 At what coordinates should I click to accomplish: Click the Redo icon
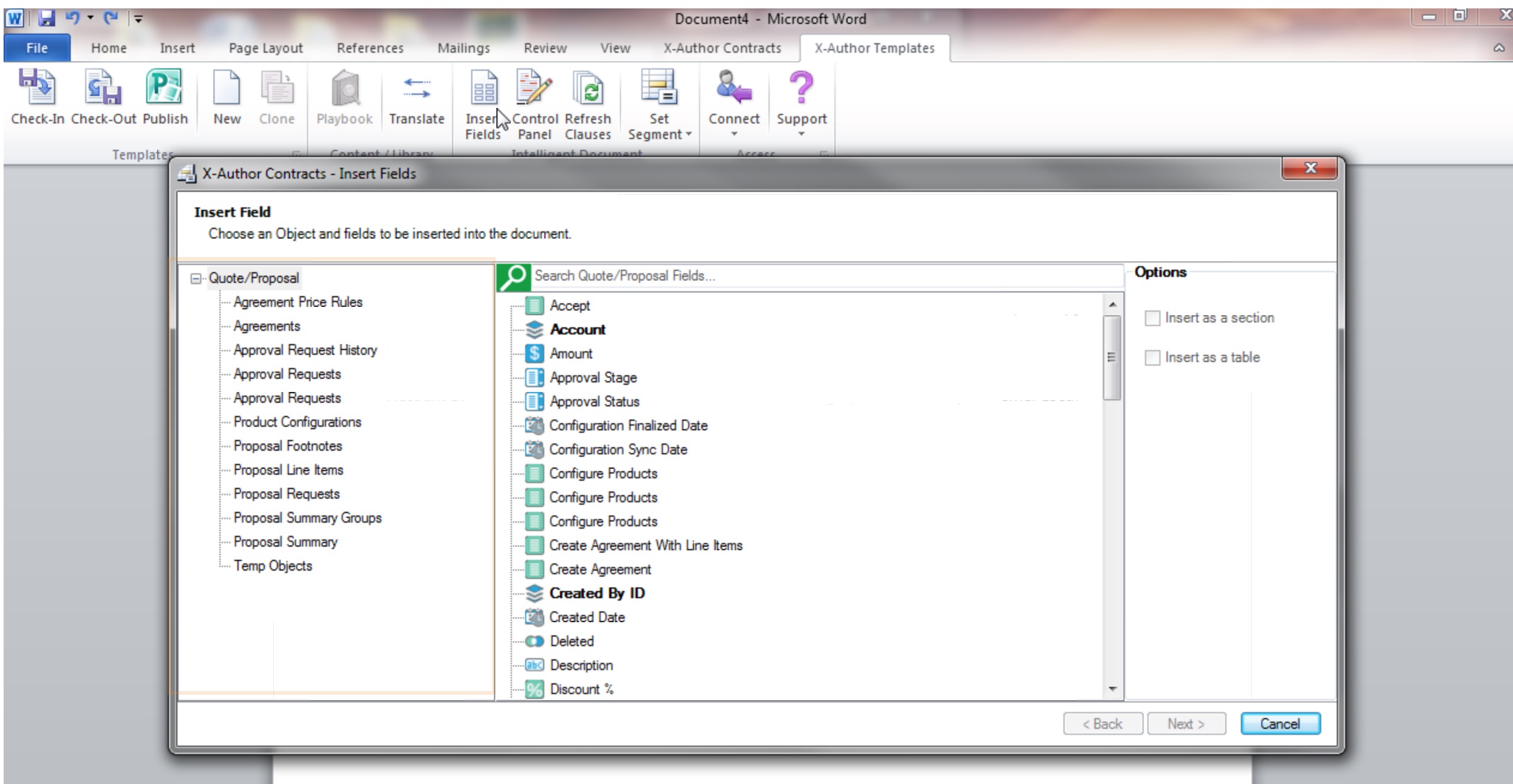click(110, 19)
